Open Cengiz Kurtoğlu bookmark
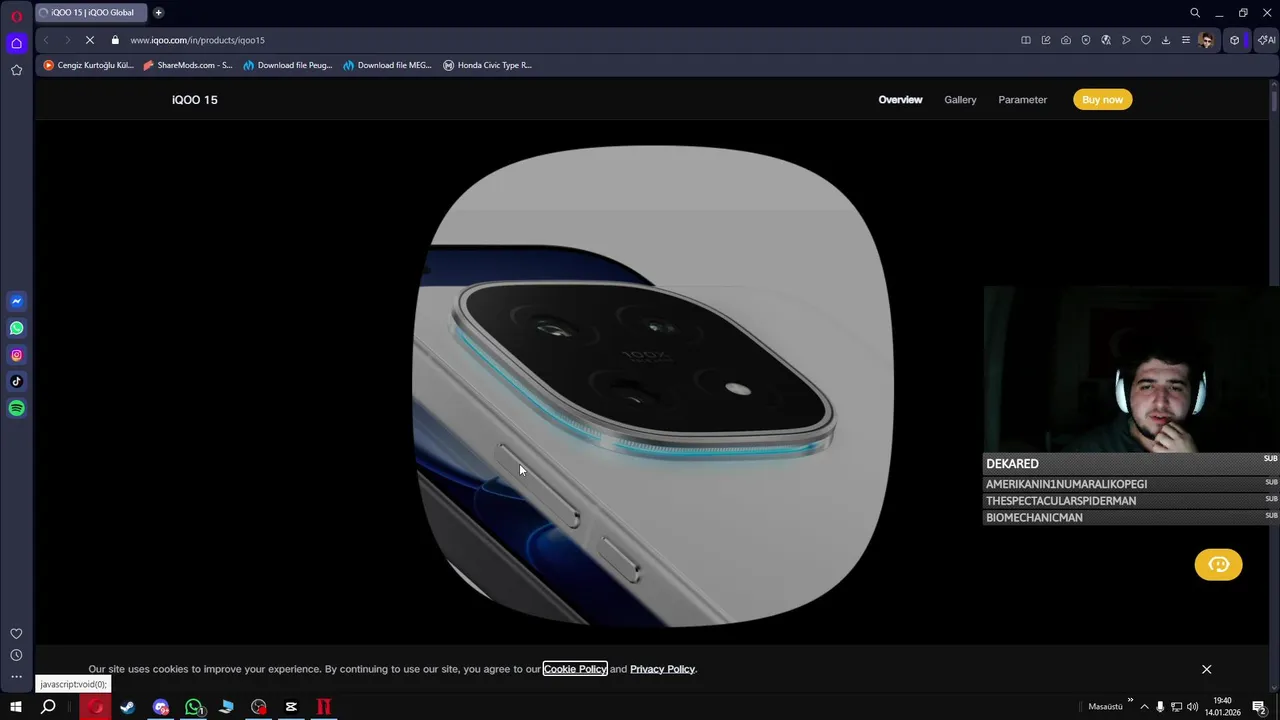The height and width of the screenshot is (720, 1280). pyautogui.click(x=88, y=65)
